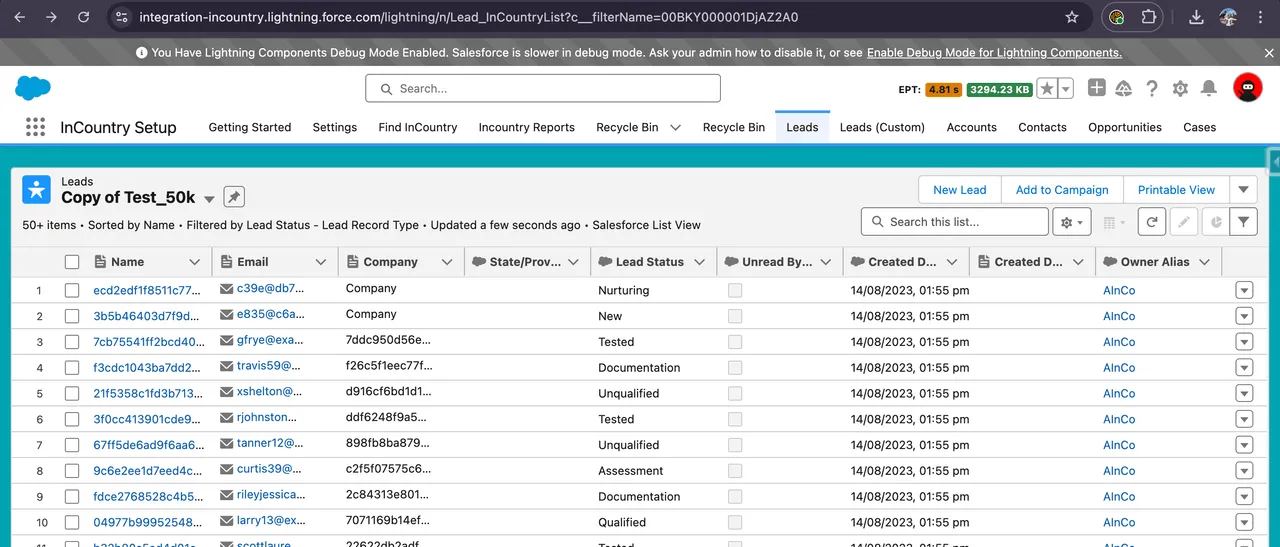1280x547 pixels.
Task: Open the Setup gear icon in header
Action: click(1180, 88)
